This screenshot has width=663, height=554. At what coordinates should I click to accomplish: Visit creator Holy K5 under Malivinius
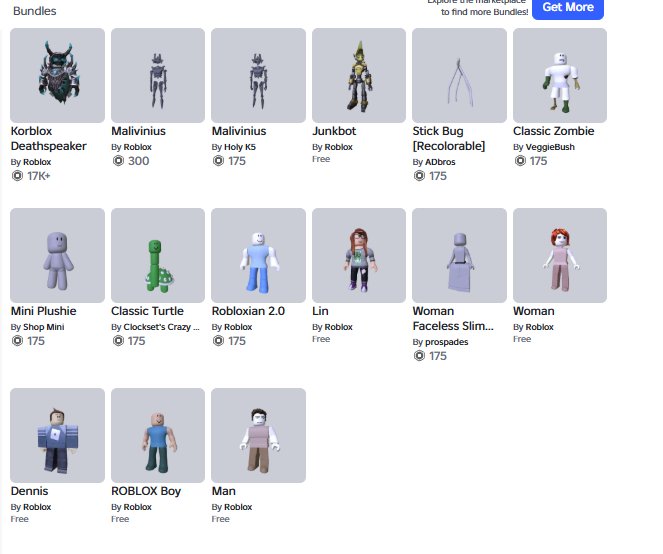click(240, 147)
